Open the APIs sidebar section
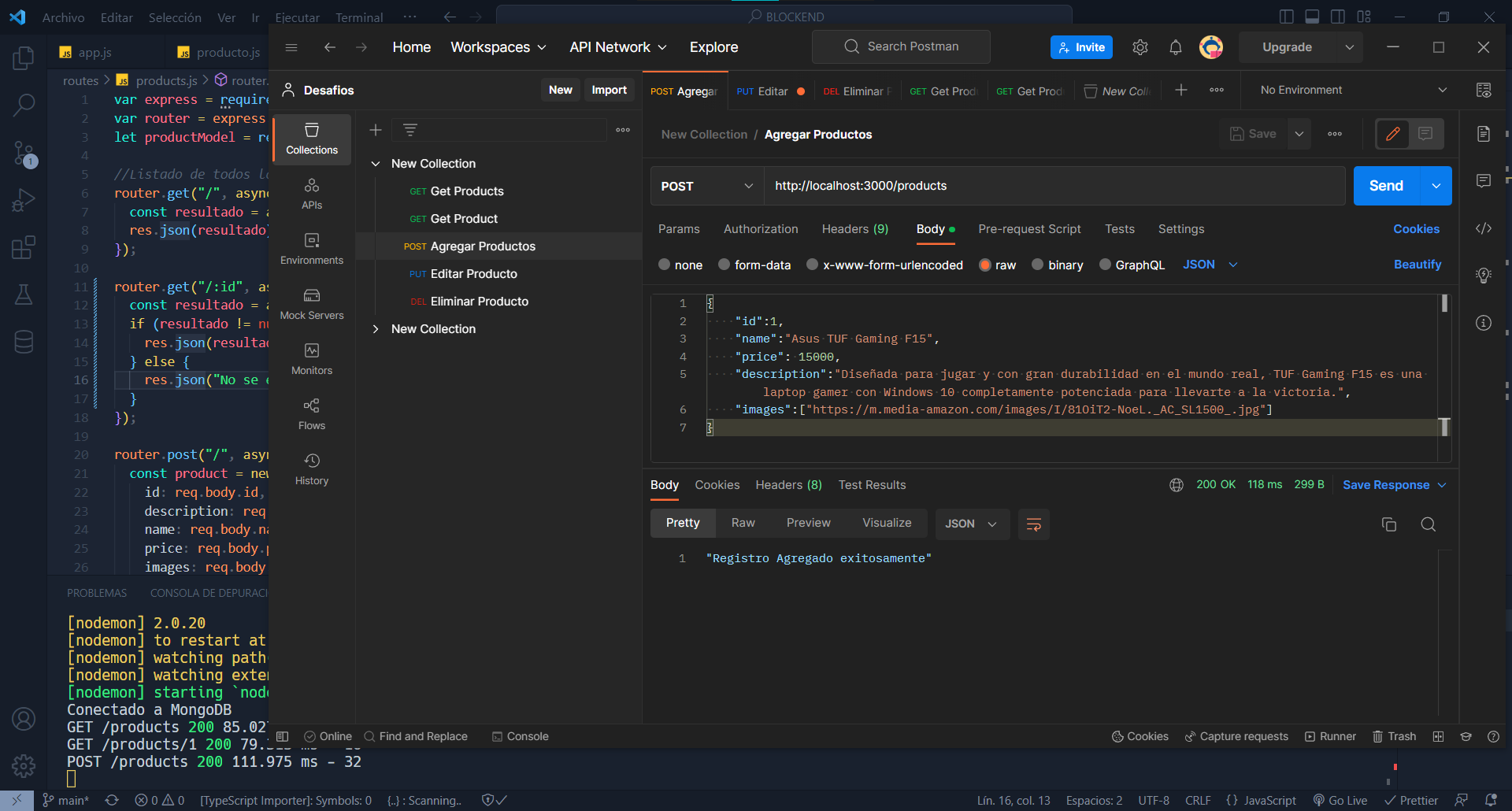 coord(312,194)
